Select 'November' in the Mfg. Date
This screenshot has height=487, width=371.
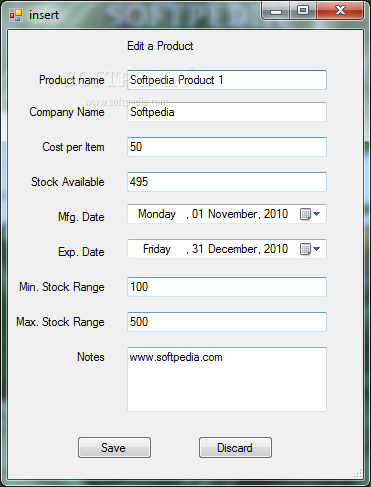(233, 214)
